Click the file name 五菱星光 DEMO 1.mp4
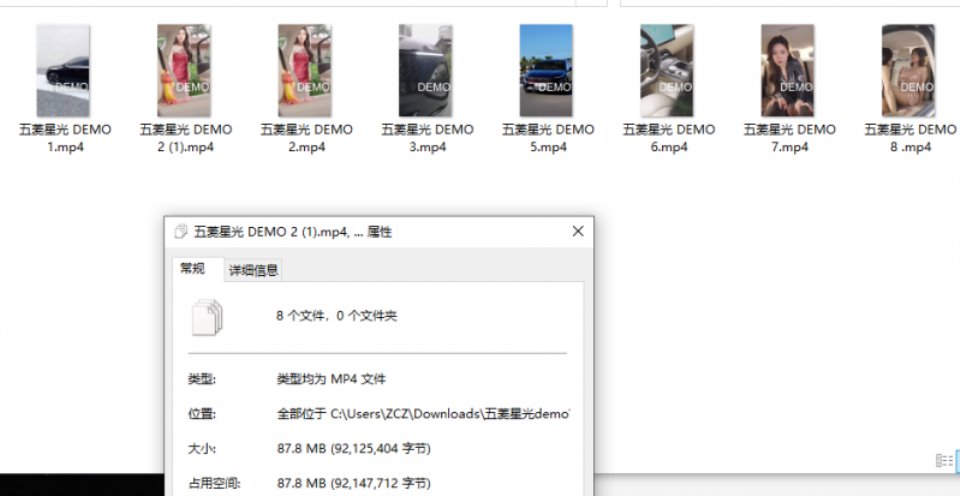Viewport: 960px width, 496px height. (66, 138)
